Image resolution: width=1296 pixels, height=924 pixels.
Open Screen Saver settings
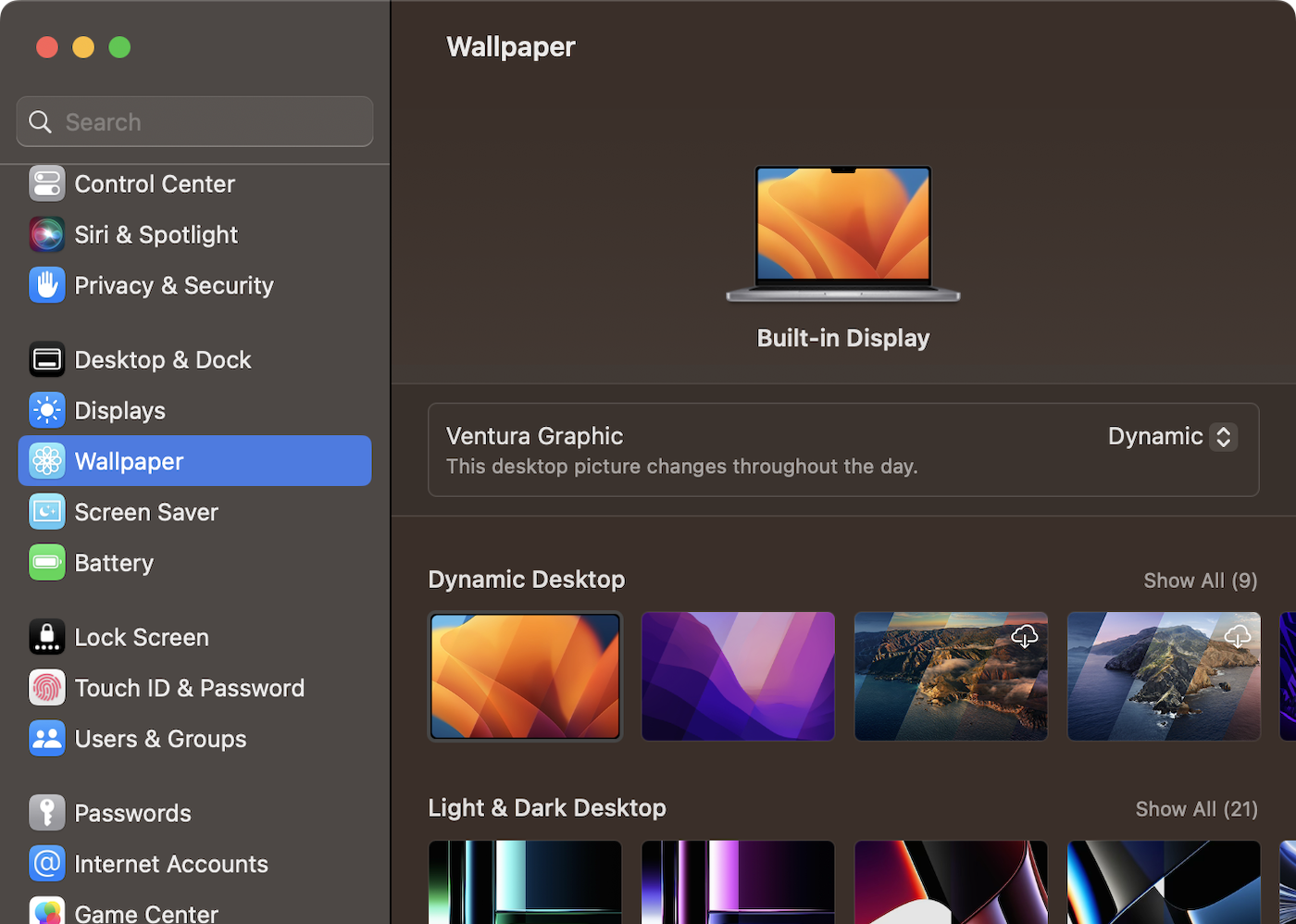pos(46,511)
